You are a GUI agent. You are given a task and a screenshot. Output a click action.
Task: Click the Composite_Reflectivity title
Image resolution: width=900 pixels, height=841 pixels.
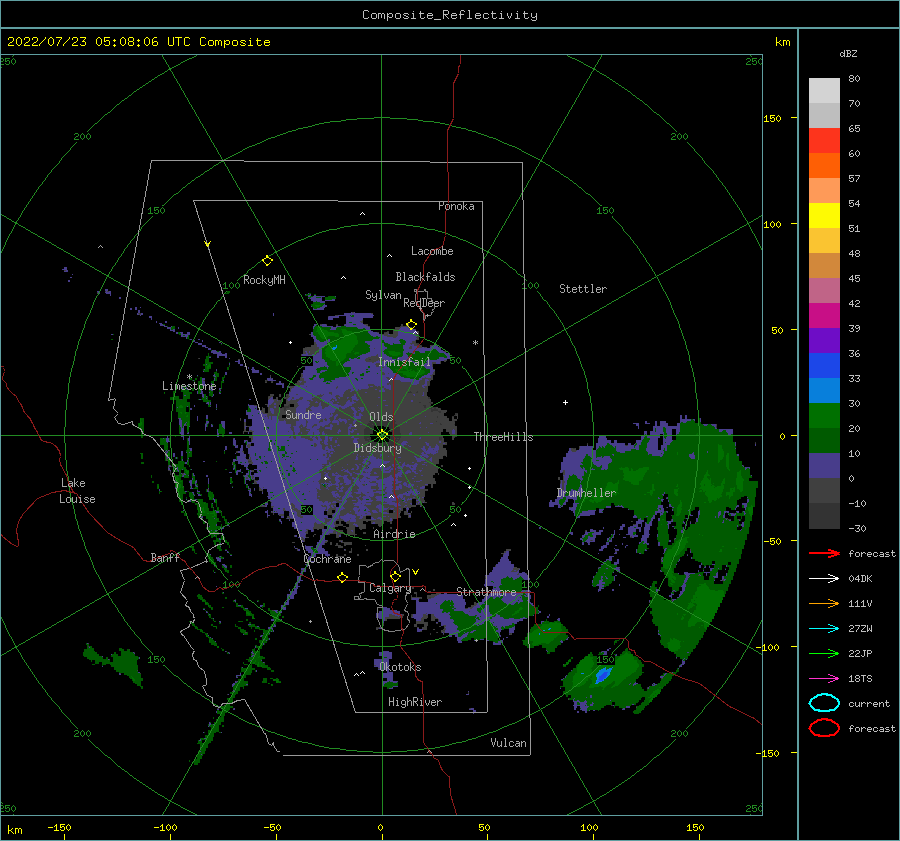[450, 14]
